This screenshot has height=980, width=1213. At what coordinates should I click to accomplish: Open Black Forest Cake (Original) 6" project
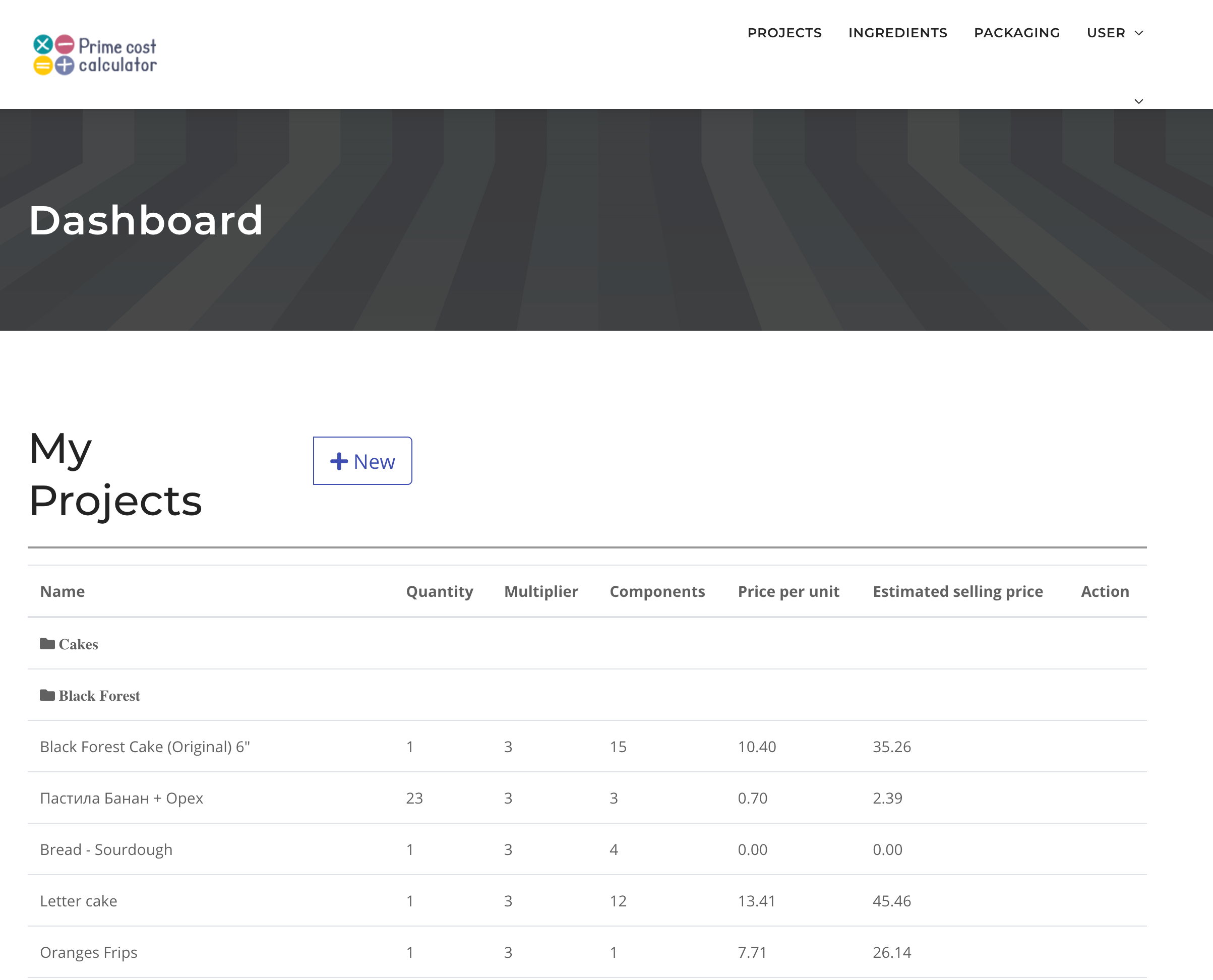pos(145,747)
